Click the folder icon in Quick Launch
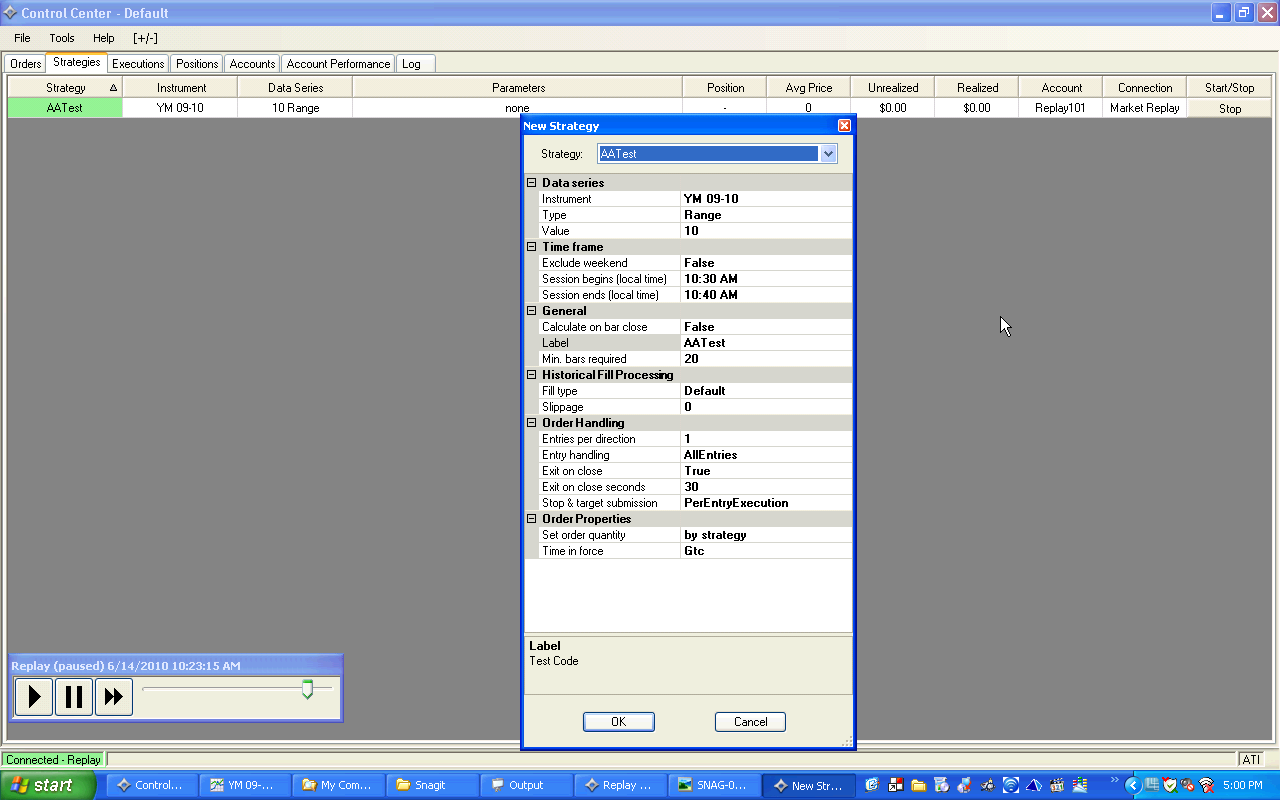 coord(918,785)
